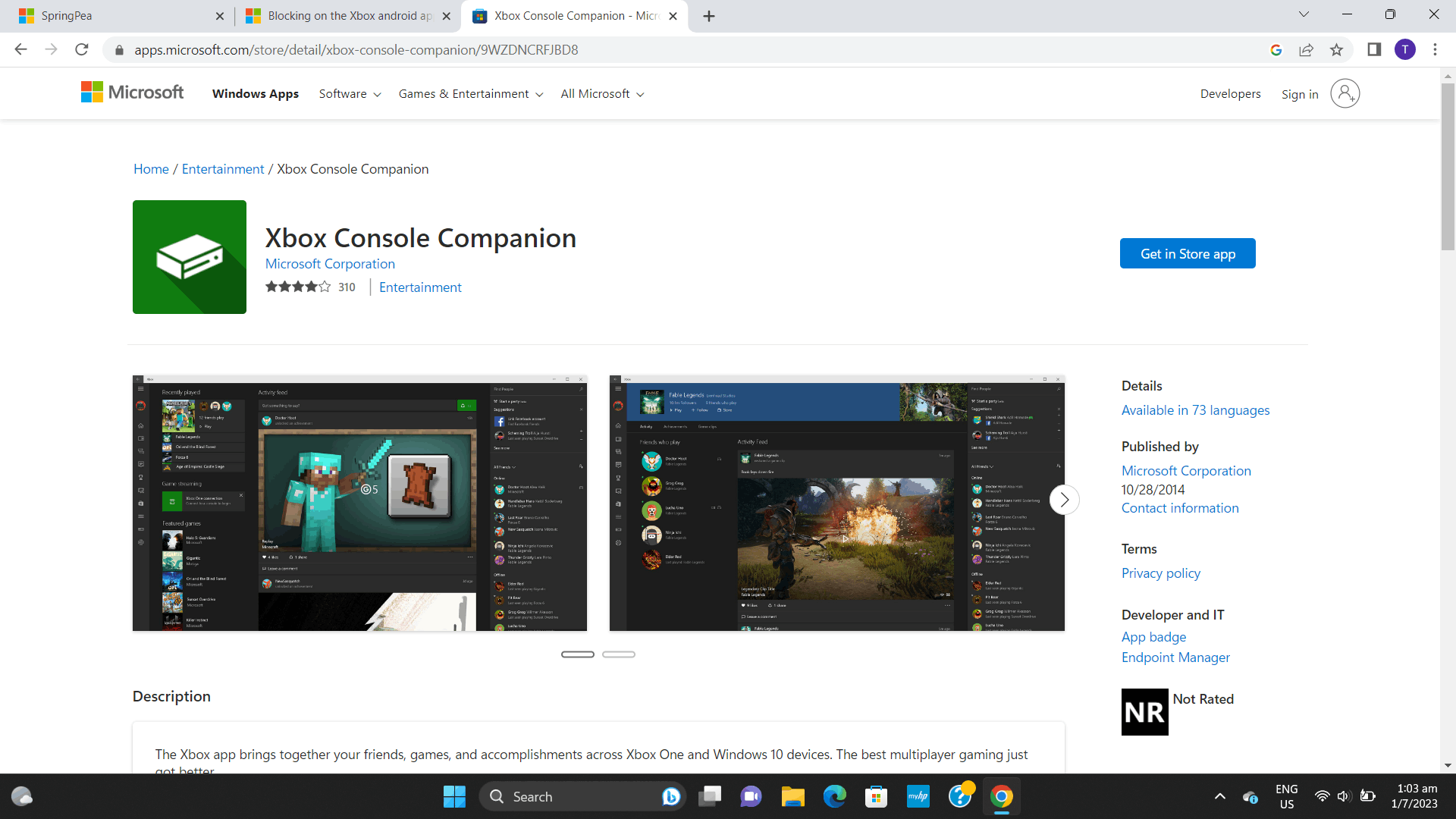Open Contact information link

(x=1180, y=508)
